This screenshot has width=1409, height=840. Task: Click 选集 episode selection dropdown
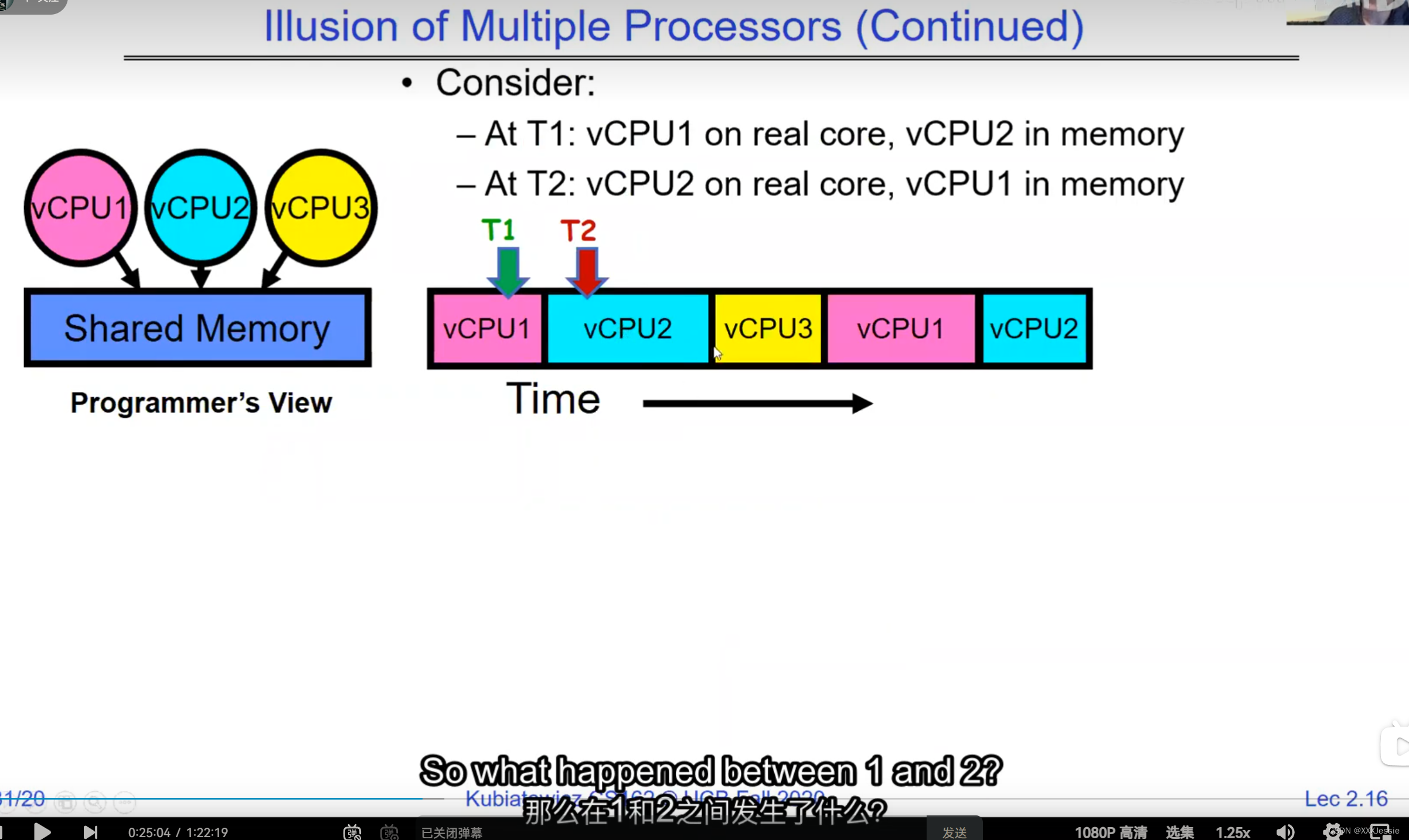pyautogui.click(x=1180, y=831)
